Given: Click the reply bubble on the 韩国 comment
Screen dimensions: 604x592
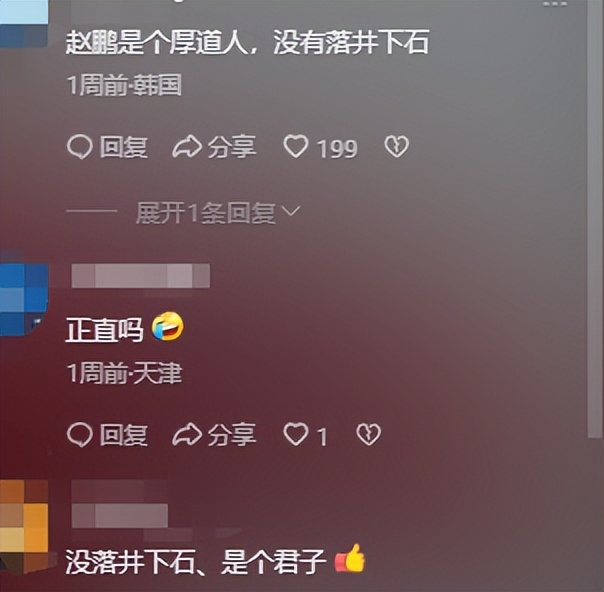Looking at the screenshot, I should pyautogui.click(x=107, y=147).
